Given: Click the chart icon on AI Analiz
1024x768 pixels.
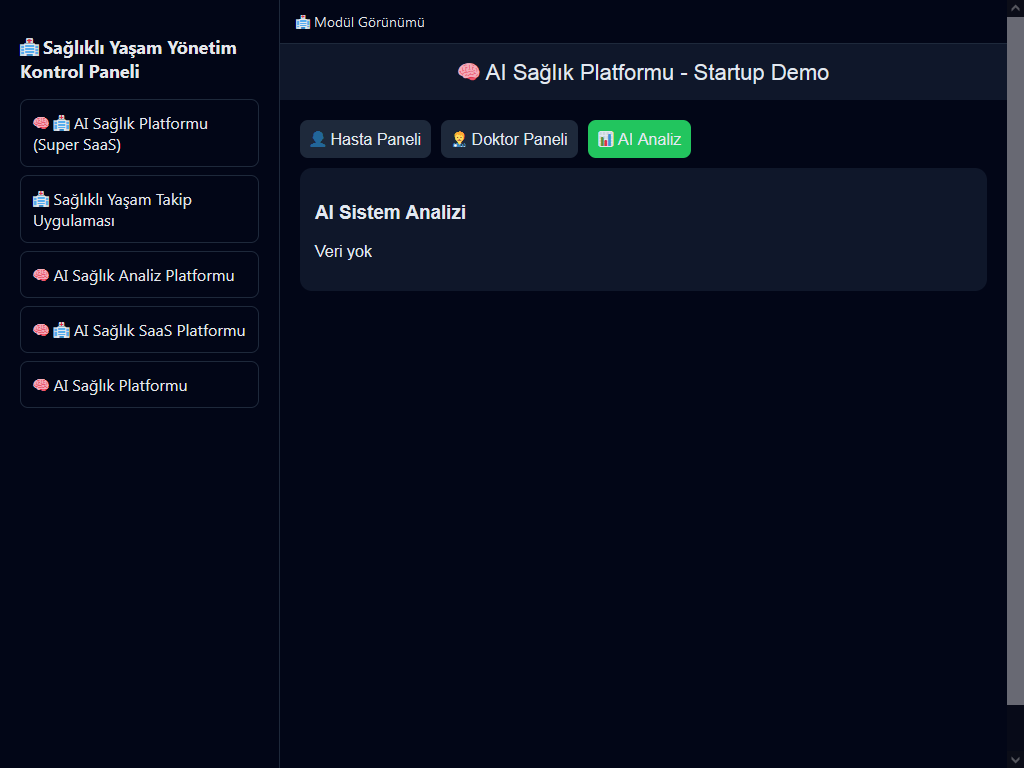Looking at the screenshot, I should (605, 139).
